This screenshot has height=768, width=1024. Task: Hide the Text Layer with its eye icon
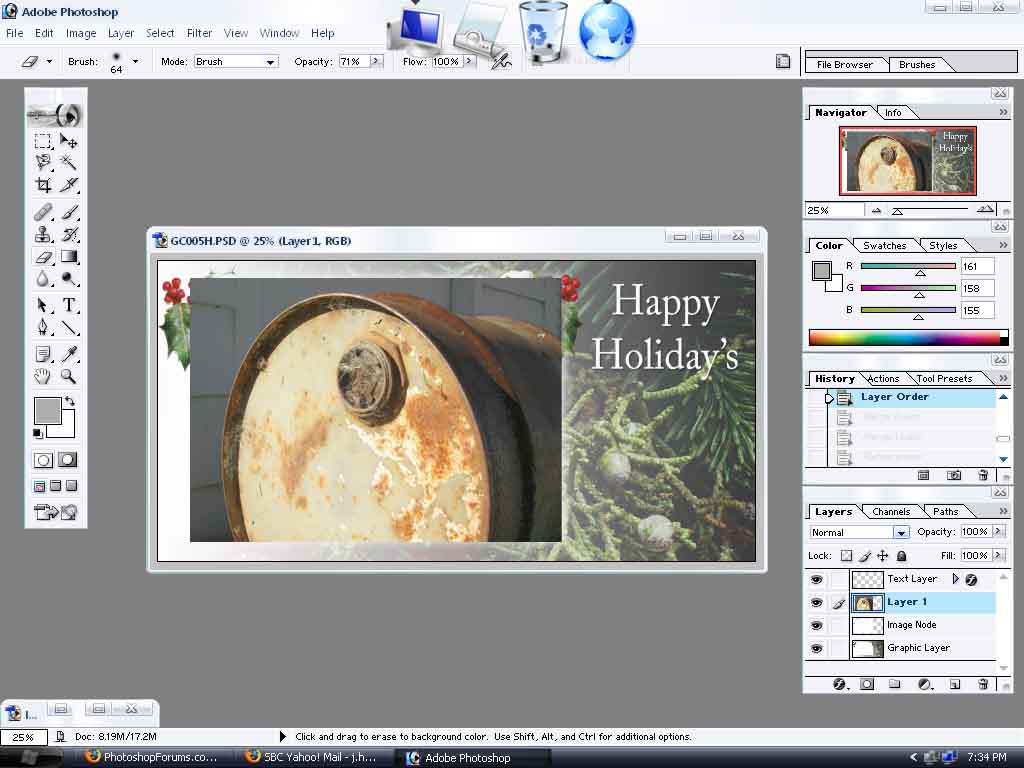817,579
